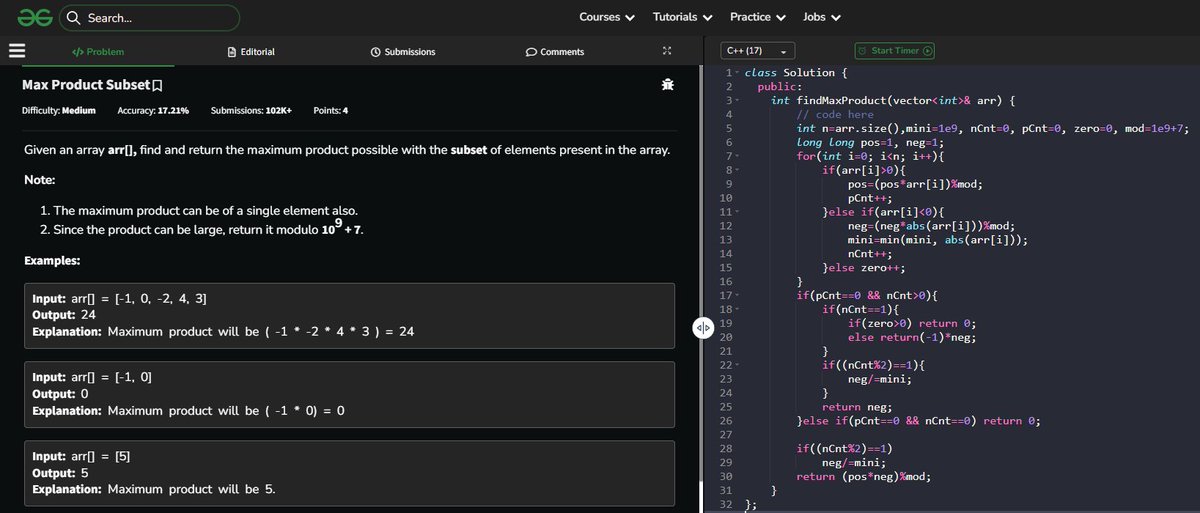
Task: Collapse the else-if fold at line 11
Action: pos(737,213)
